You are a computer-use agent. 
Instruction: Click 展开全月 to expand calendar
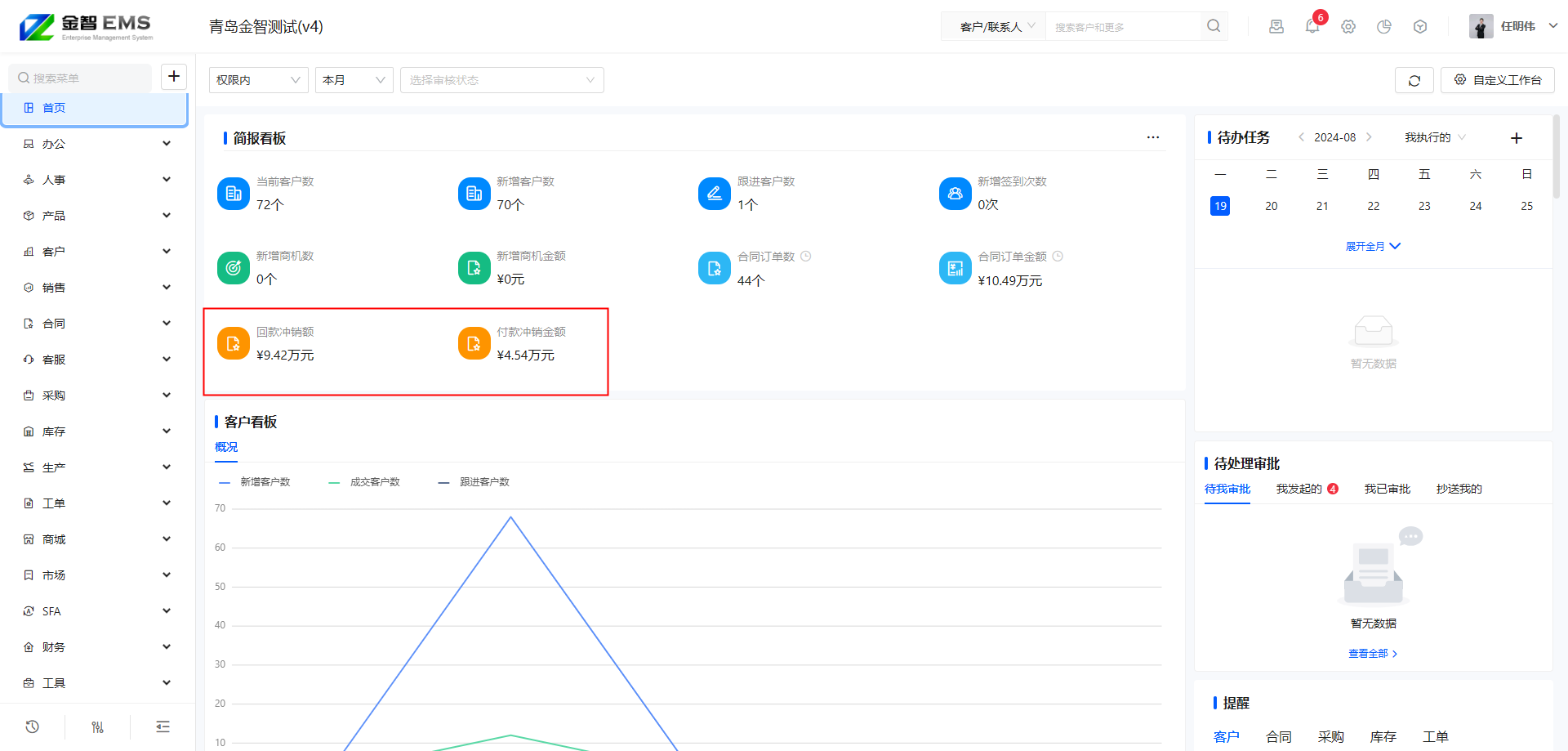pos(1373,246)
